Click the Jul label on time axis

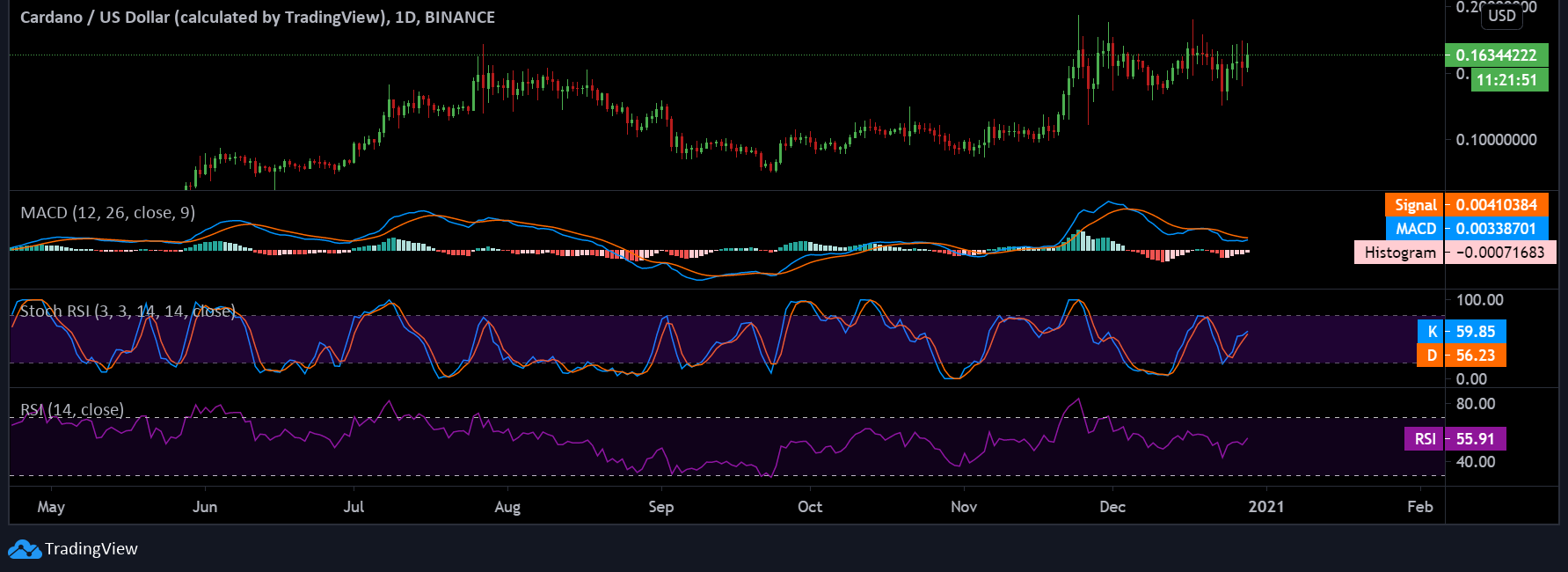[354, 507]
